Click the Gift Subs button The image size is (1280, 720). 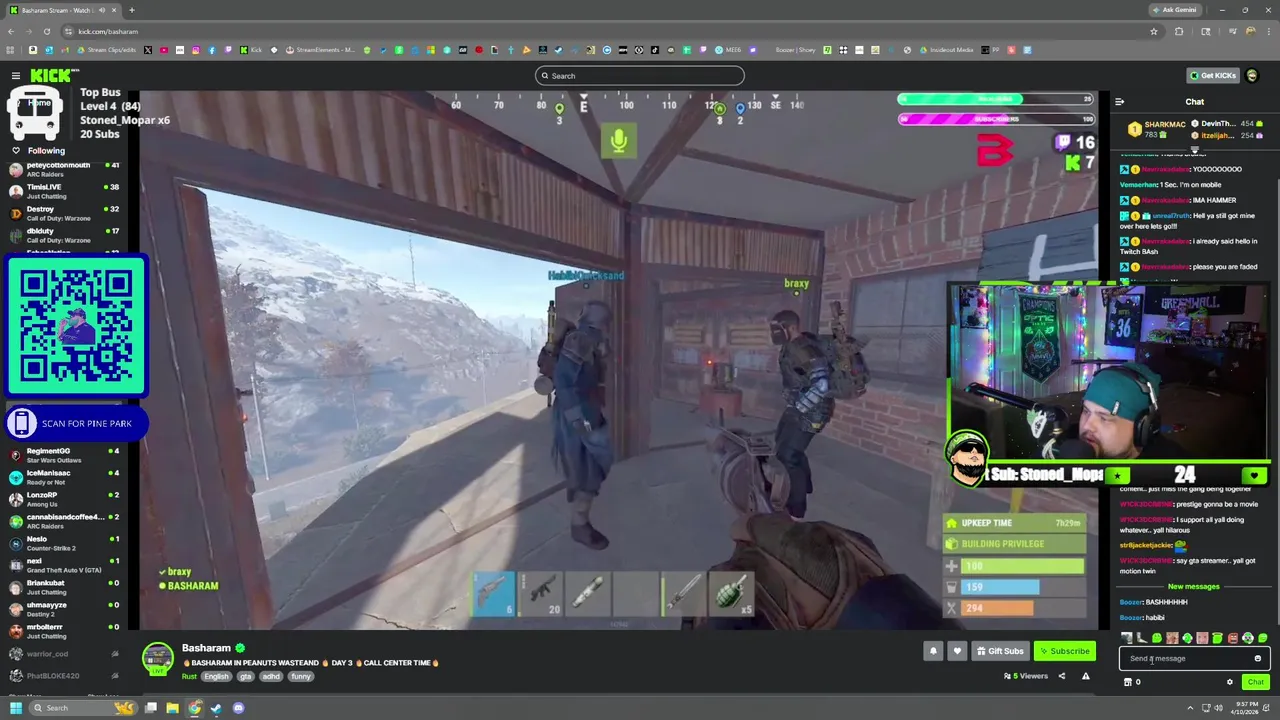[x=1000, y=651]
